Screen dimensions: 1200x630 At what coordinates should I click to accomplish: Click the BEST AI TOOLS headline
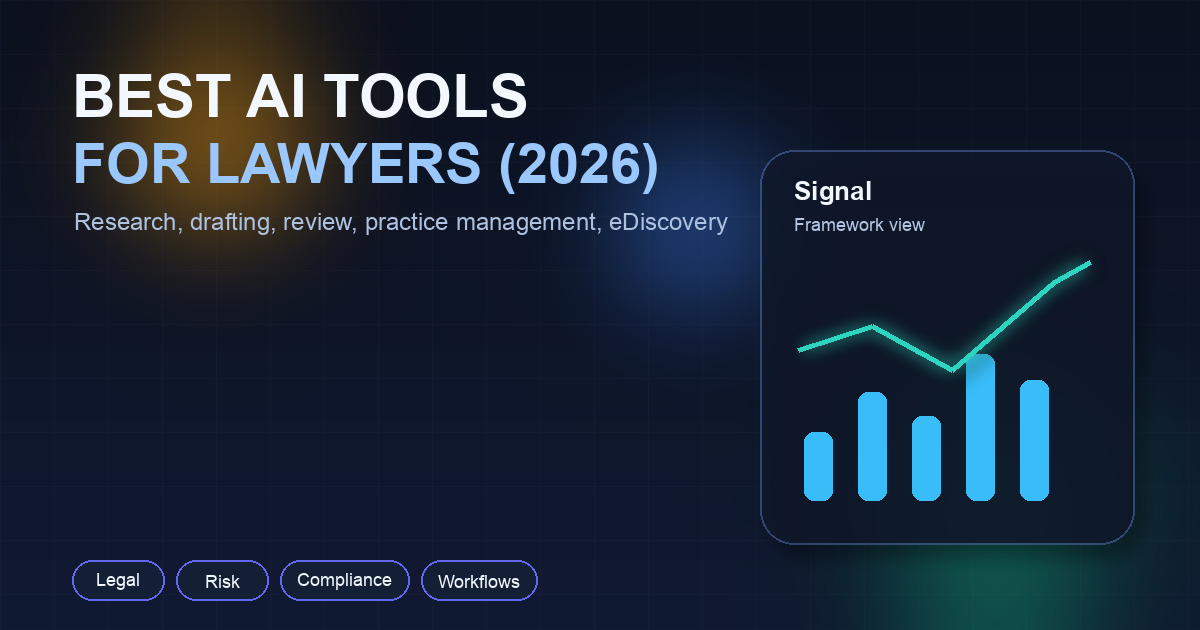point(300,95)
